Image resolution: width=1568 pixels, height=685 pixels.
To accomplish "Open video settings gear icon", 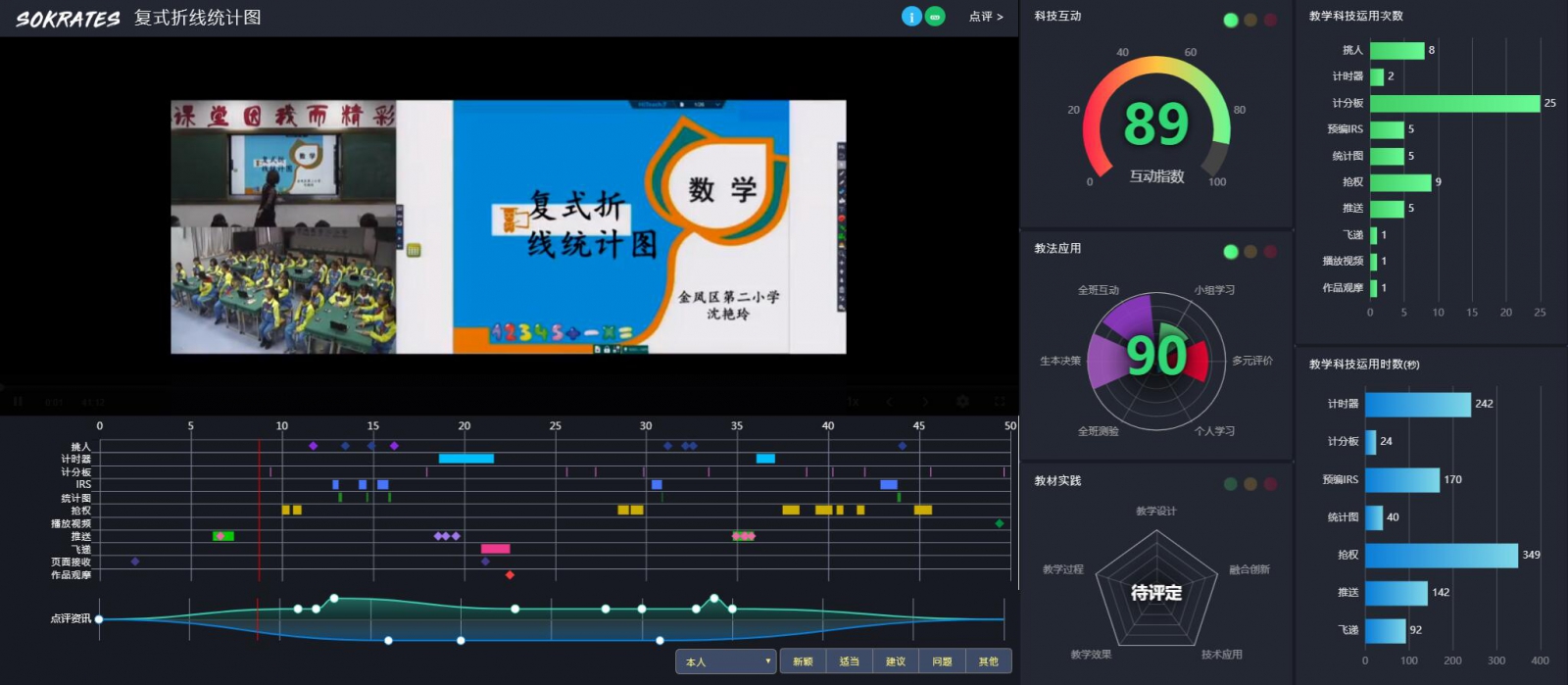I will [962, 401].
